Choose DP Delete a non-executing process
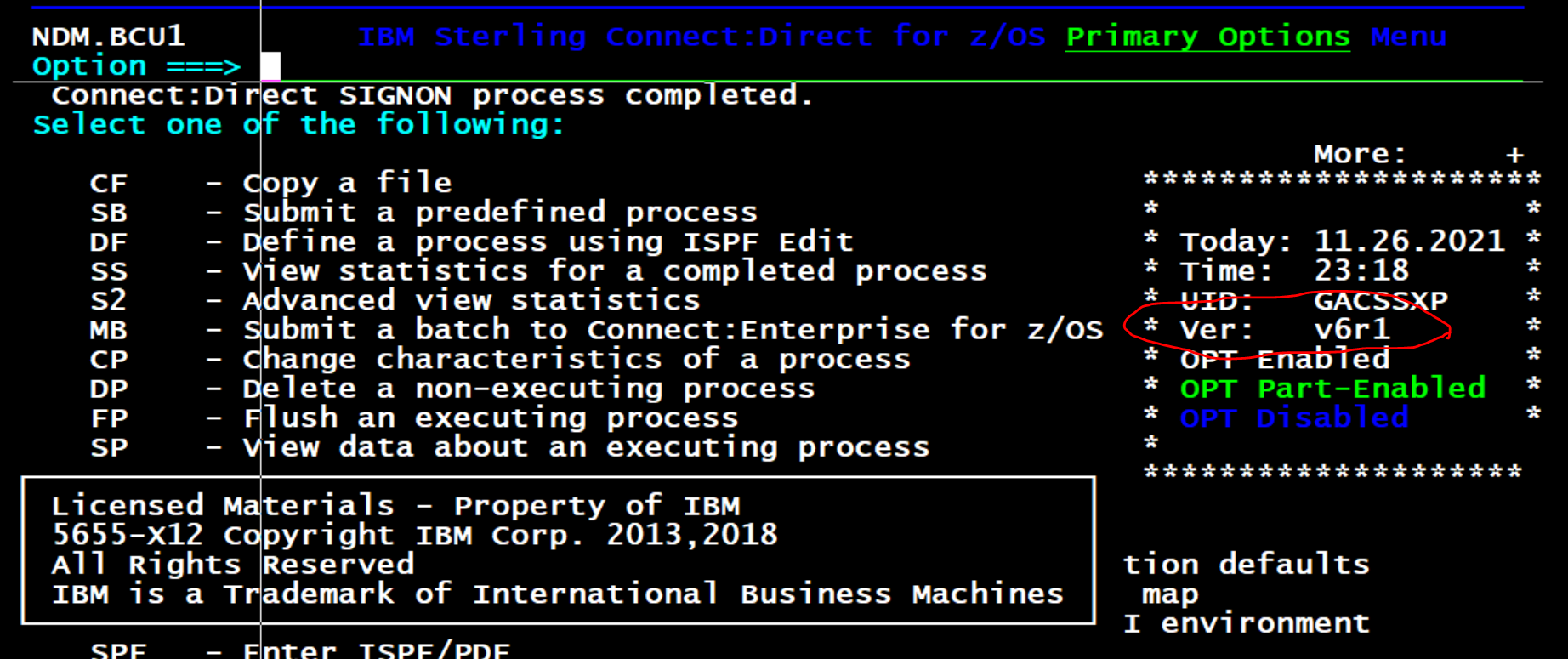The width and height of the screenshot is (1568, 659). (108, 389)
